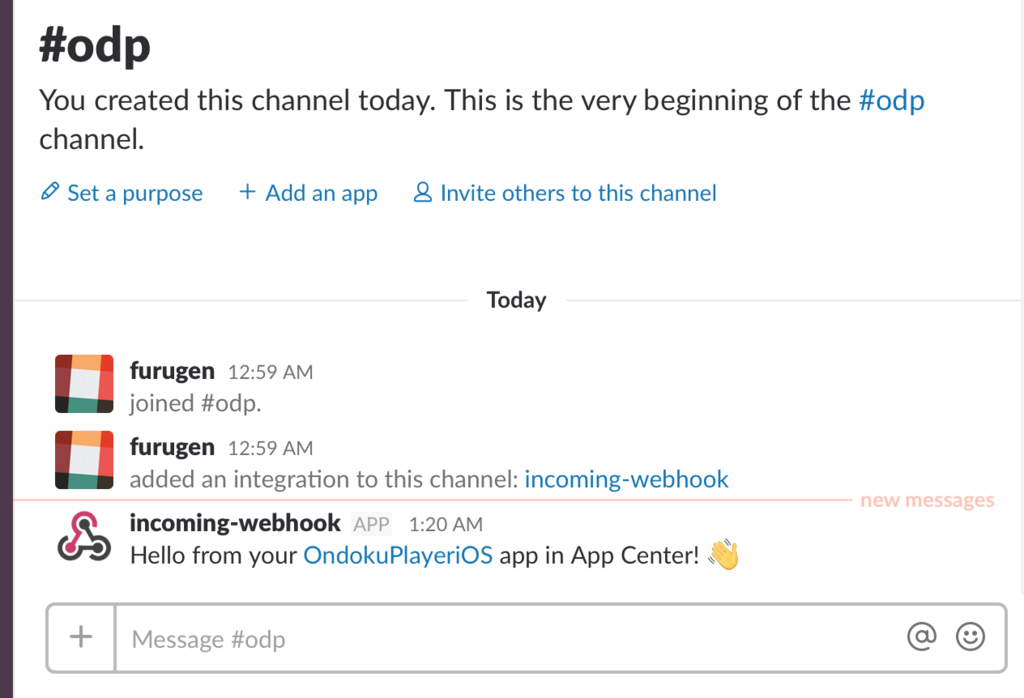Click the Add an app link
This screenshot has height=698, width=1024.
(x=321, y=193)
